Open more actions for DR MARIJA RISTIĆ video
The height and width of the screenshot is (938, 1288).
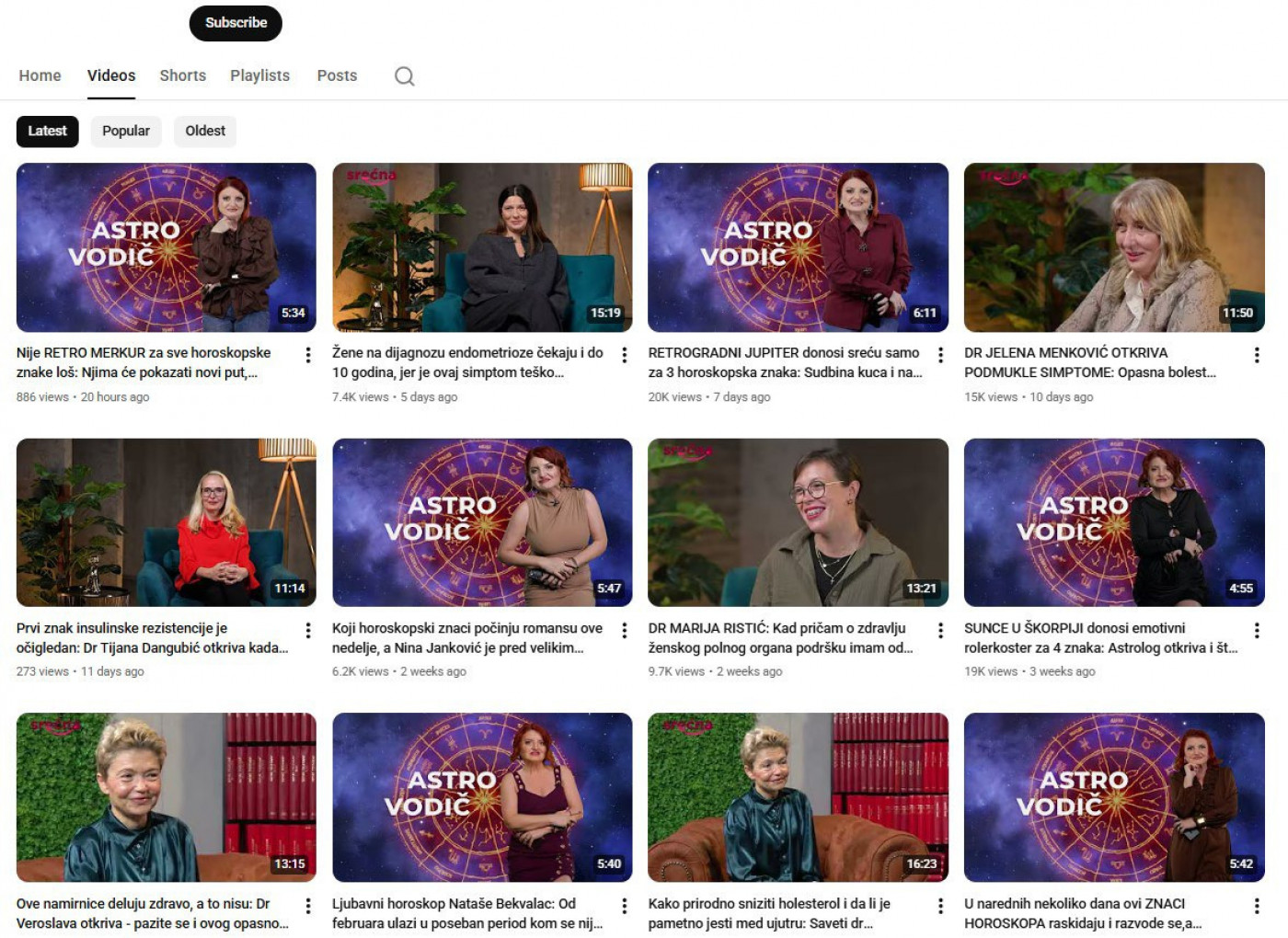click(940, 630)
